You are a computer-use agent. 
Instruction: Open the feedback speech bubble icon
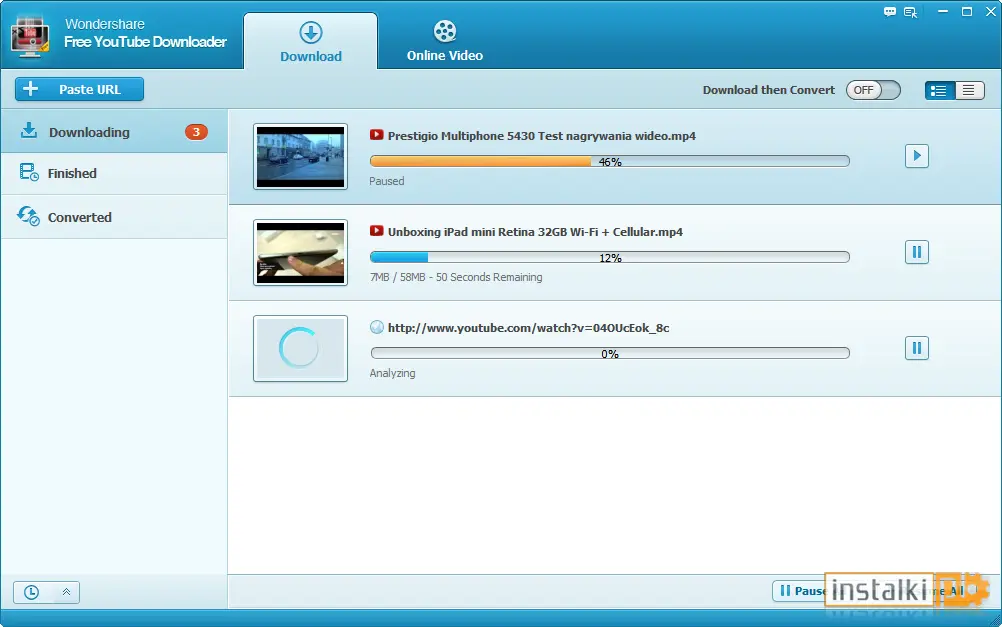click(x=890, y=12)
